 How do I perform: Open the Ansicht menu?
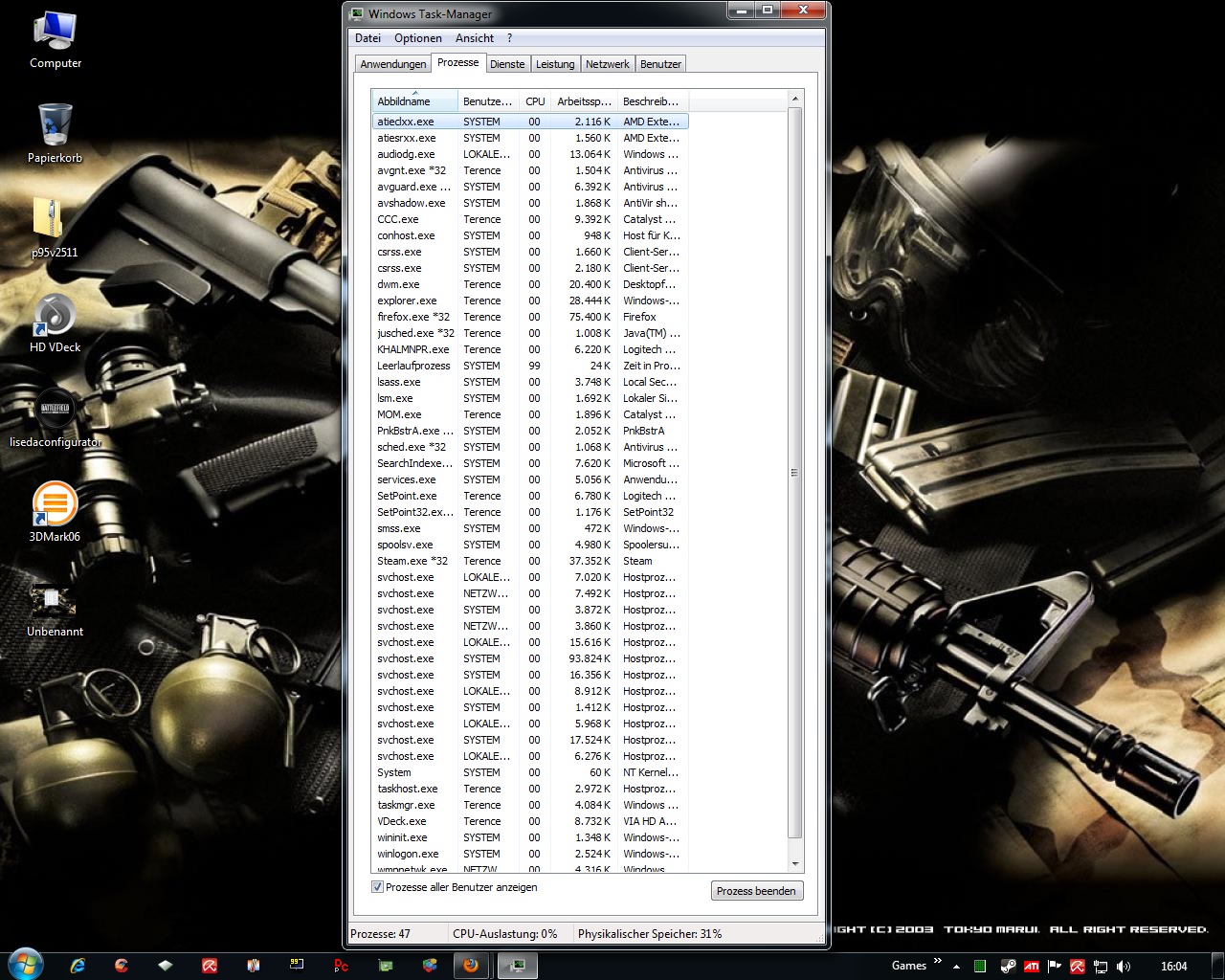[475, 38]
